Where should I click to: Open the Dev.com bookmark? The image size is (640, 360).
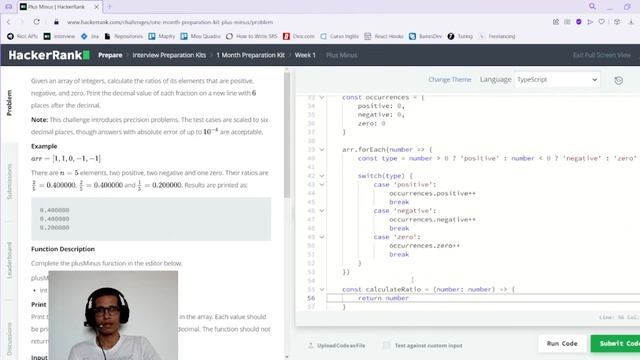(299, 36)
